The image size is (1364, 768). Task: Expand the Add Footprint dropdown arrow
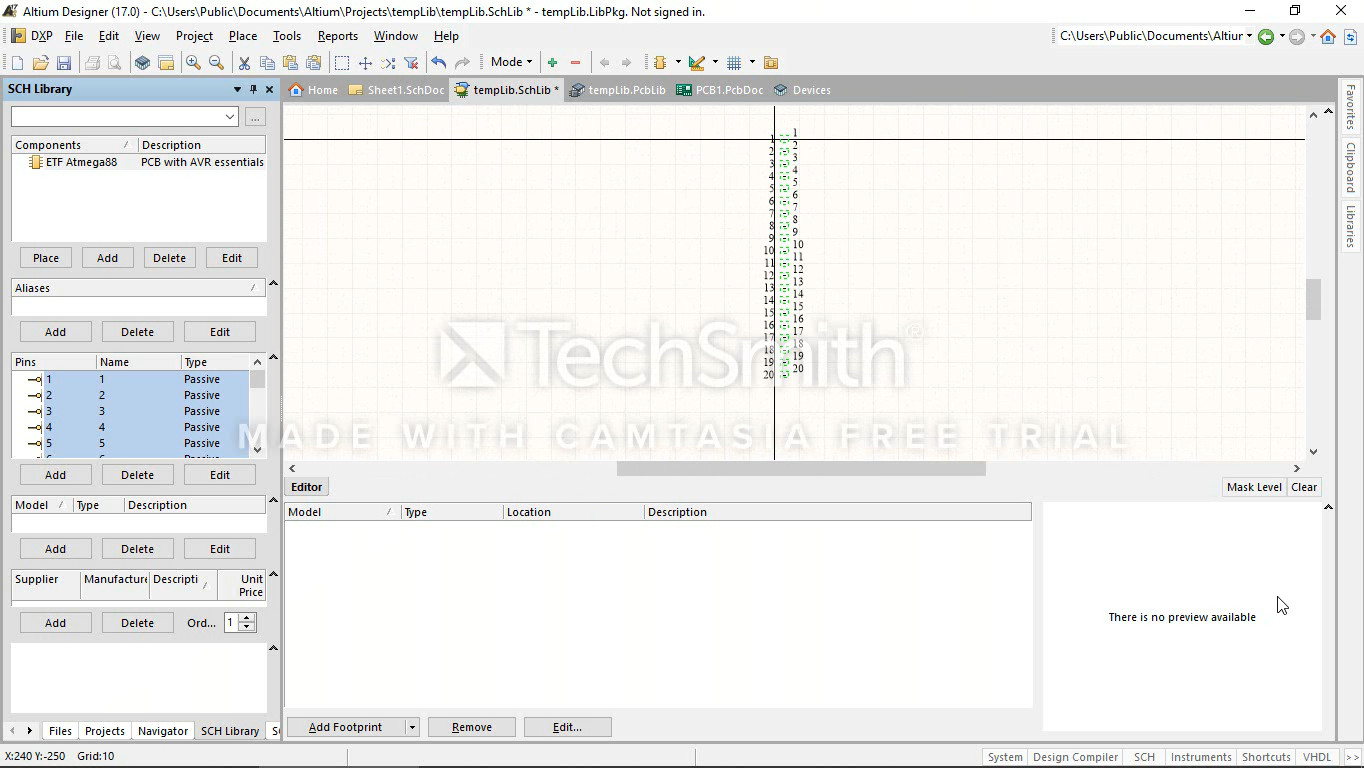(412, 727)
